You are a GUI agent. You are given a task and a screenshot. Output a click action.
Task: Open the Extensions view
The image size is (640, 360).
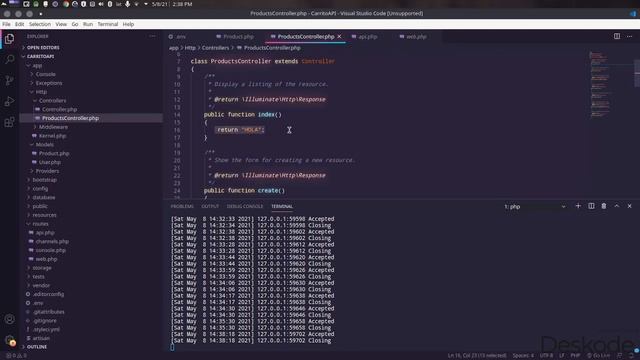pos(9,122)
